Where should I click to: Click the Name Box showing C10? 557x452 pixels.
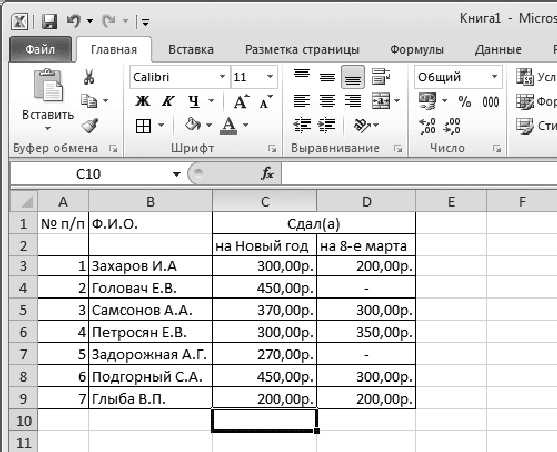click(x=89, y=174)
